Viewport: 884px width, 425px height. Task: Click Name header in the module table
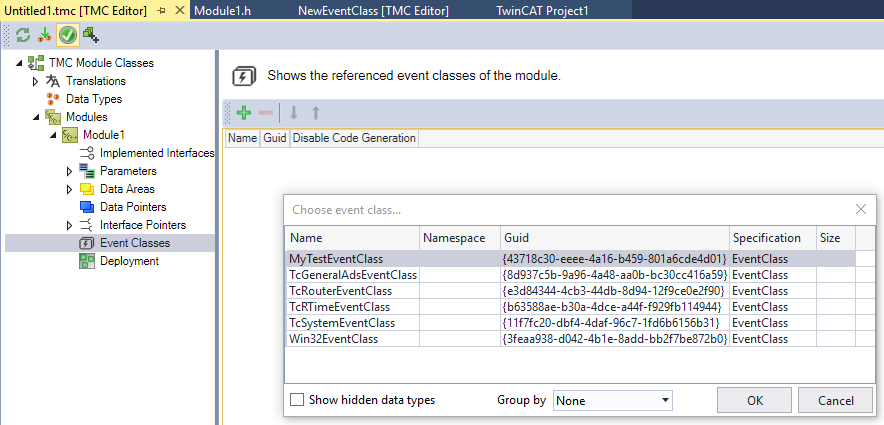[243, 138]
